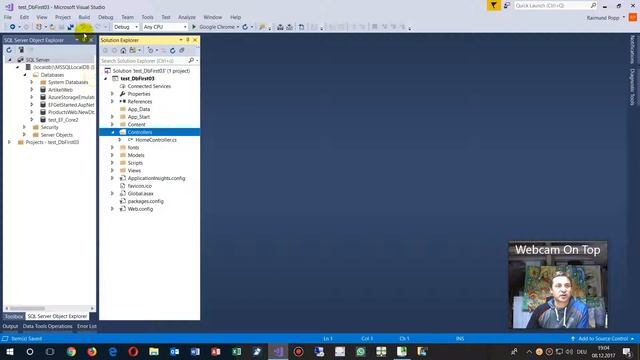Click the Visual Studio taskbar icon
The height and width of the screenshot is (360, 640).
click(278, 351)
